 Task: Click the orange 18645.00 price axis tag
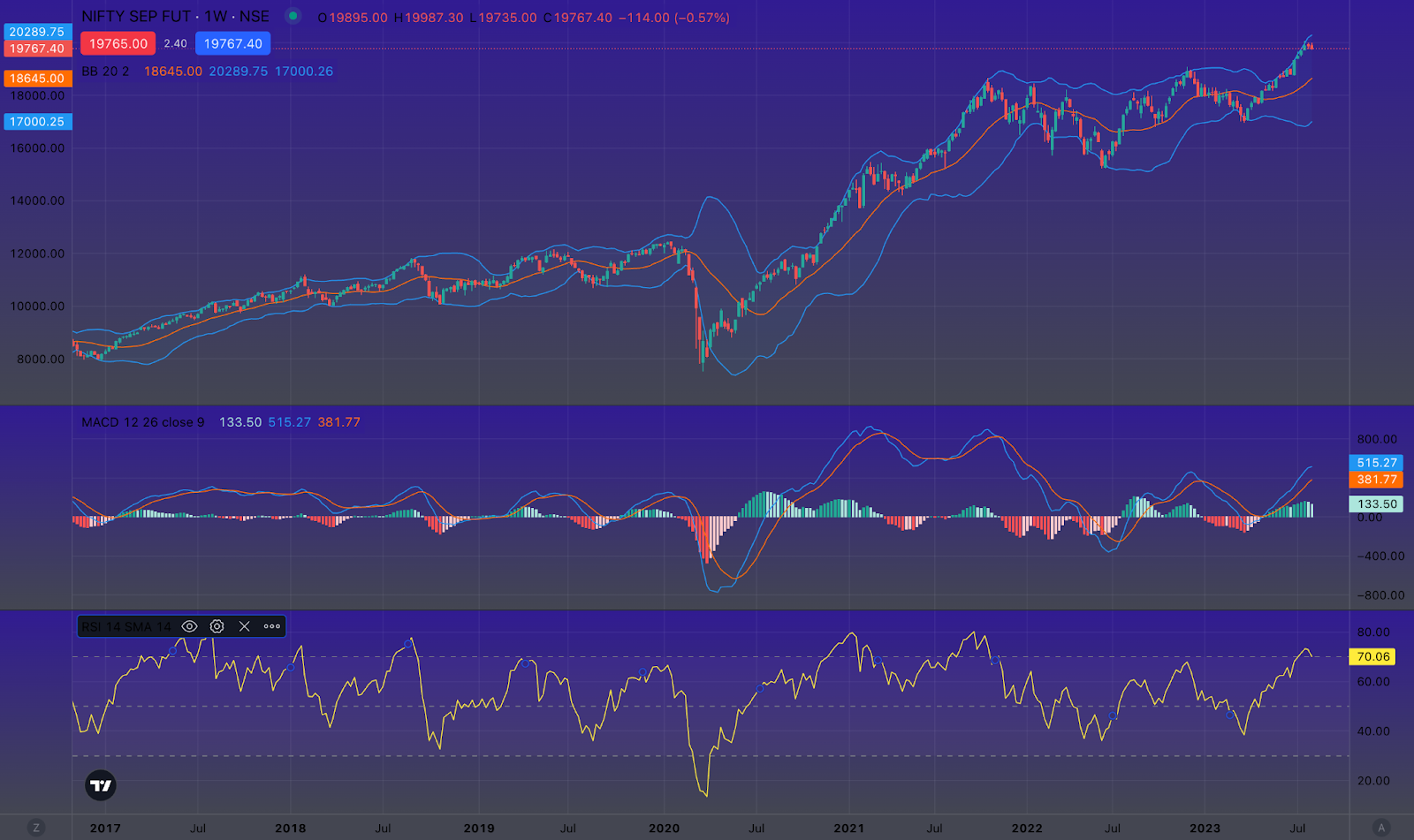point(37,79)
